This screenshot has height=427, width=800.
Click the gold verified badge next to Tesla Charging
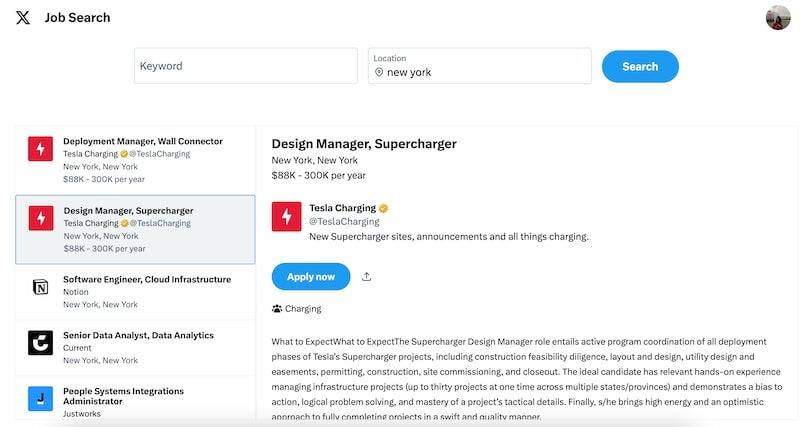click(x=383, y=208)
